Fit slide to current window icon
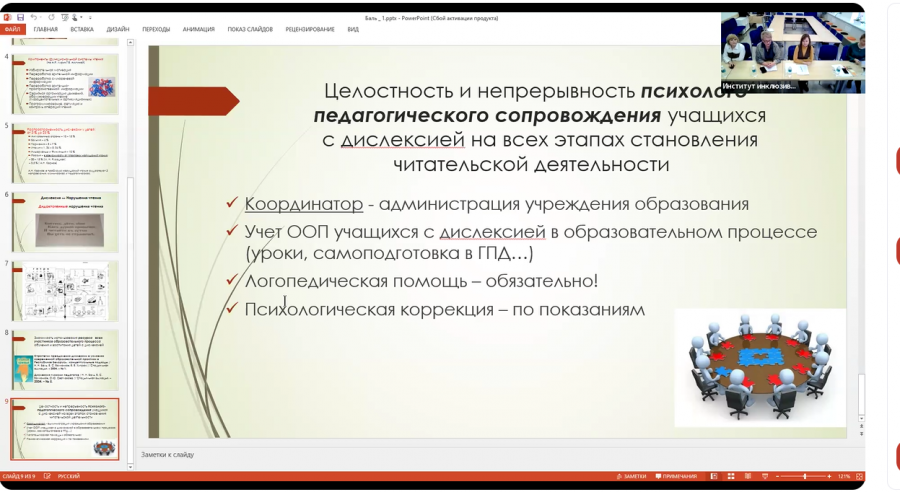The height and width of the screenshot is (492, 900). click(x=859, y=476)
